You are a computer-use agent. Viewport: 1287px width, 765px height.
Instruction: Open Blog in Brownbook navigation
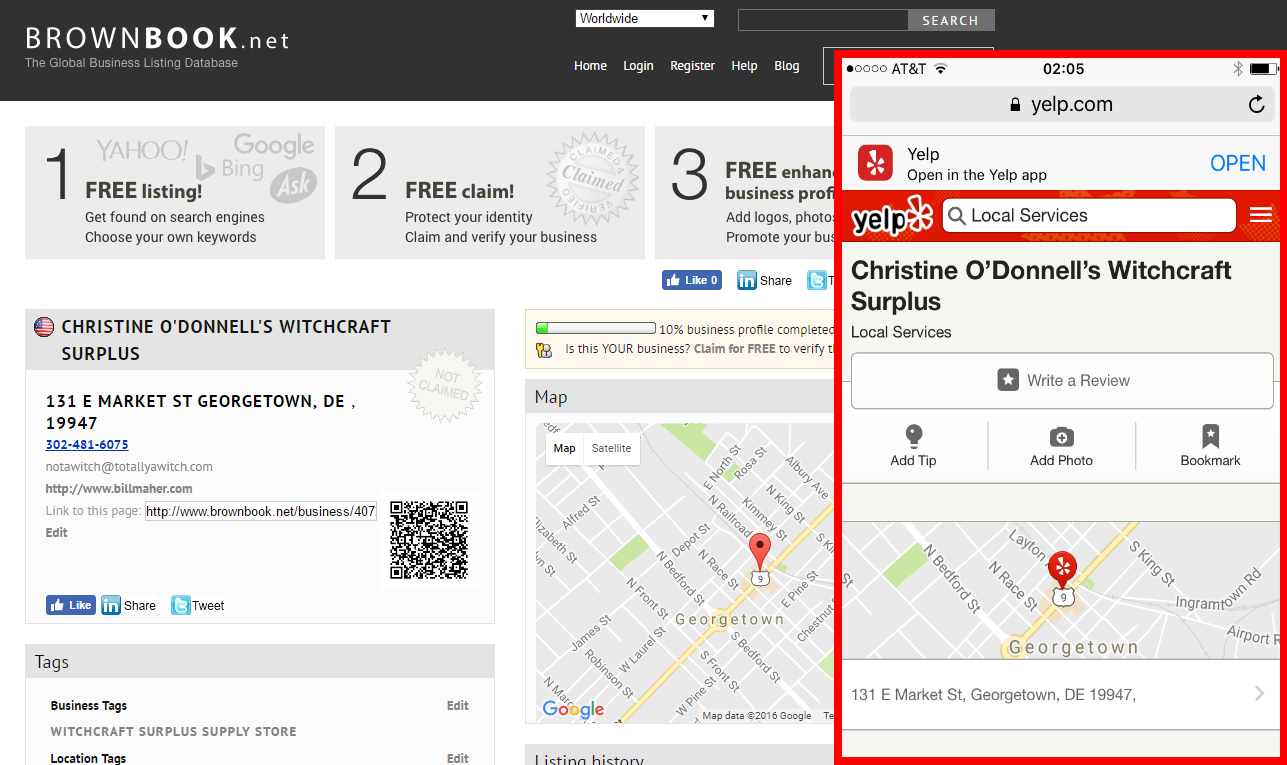pyautogui.click(x=787, y=66)
